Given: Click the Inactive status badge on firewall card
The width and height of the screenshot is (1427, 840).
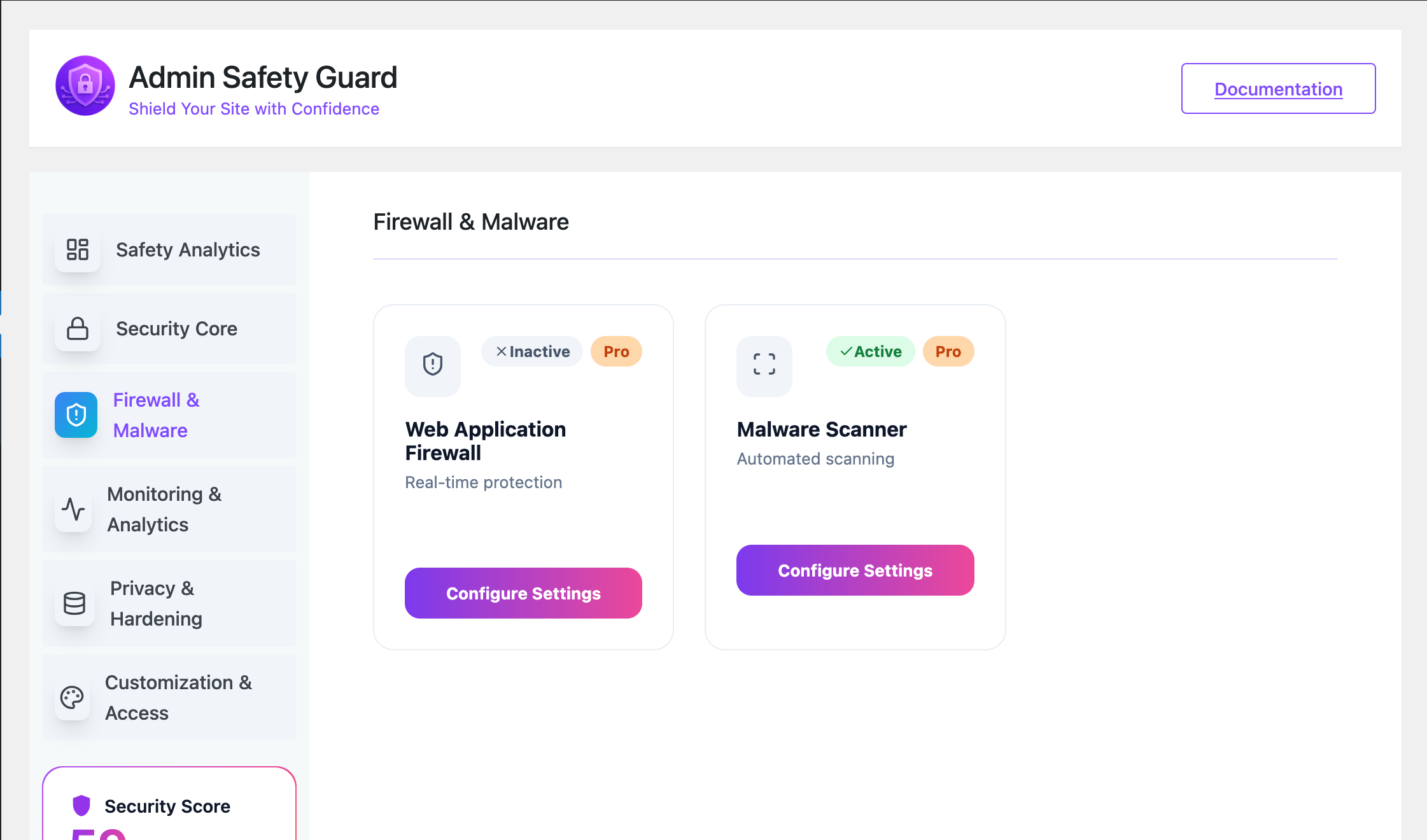Looking at the screenshot, I should point(532,351).
